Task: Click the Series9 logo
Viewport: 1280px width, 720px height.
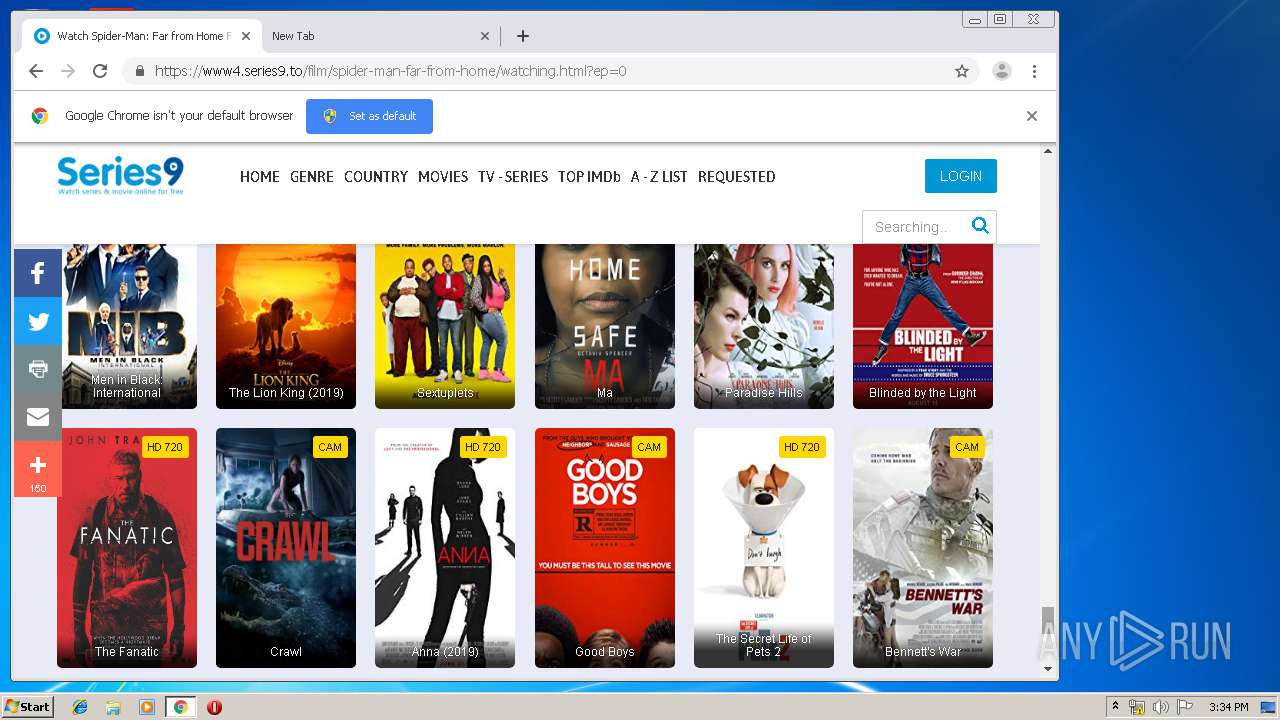Action: 120,175
